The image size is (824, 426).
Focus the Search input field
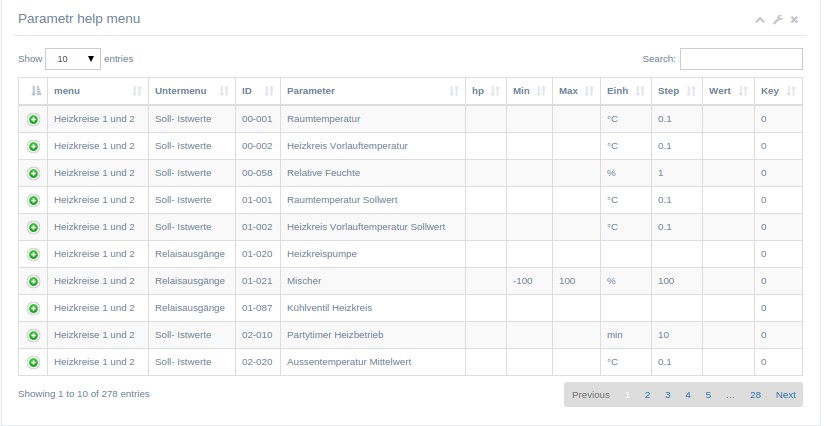coord(741,59)
